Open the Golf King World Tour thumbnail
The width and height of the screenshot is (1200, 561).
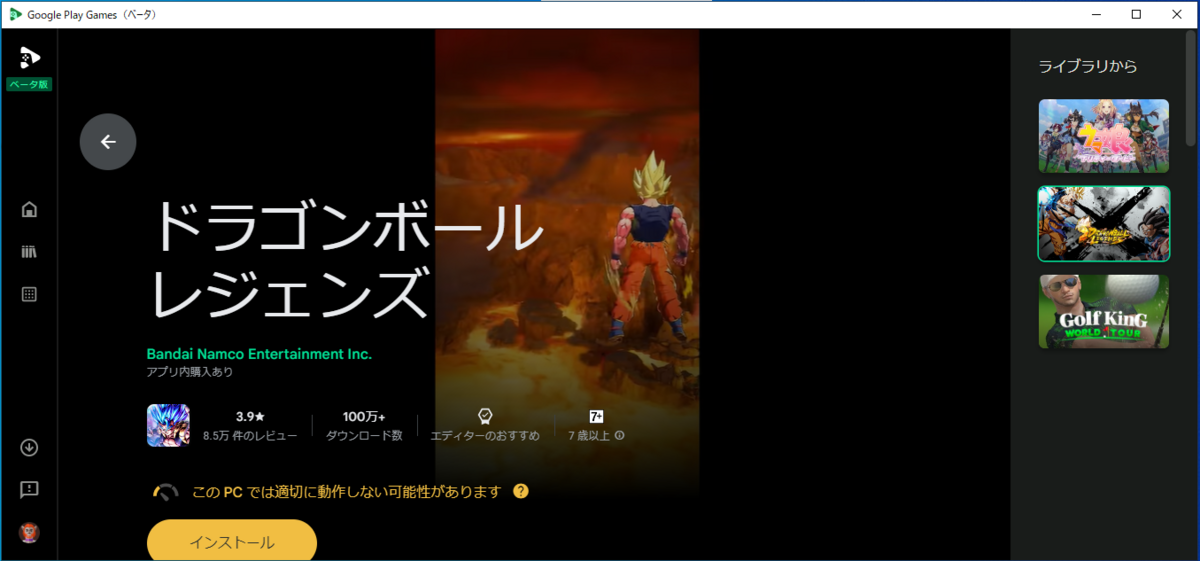1104,312
